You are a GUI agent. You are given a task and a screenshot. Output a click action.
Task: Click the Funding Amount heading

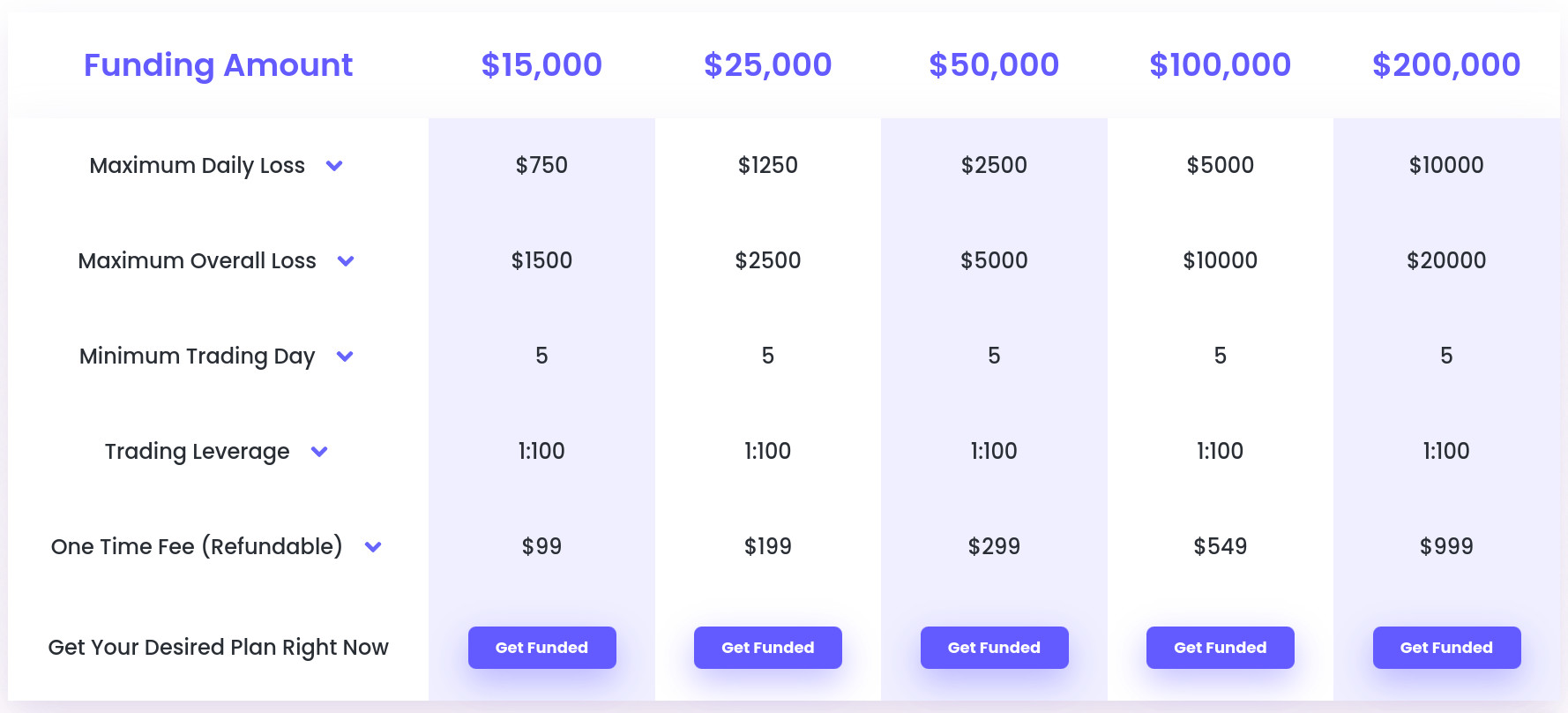217,64
